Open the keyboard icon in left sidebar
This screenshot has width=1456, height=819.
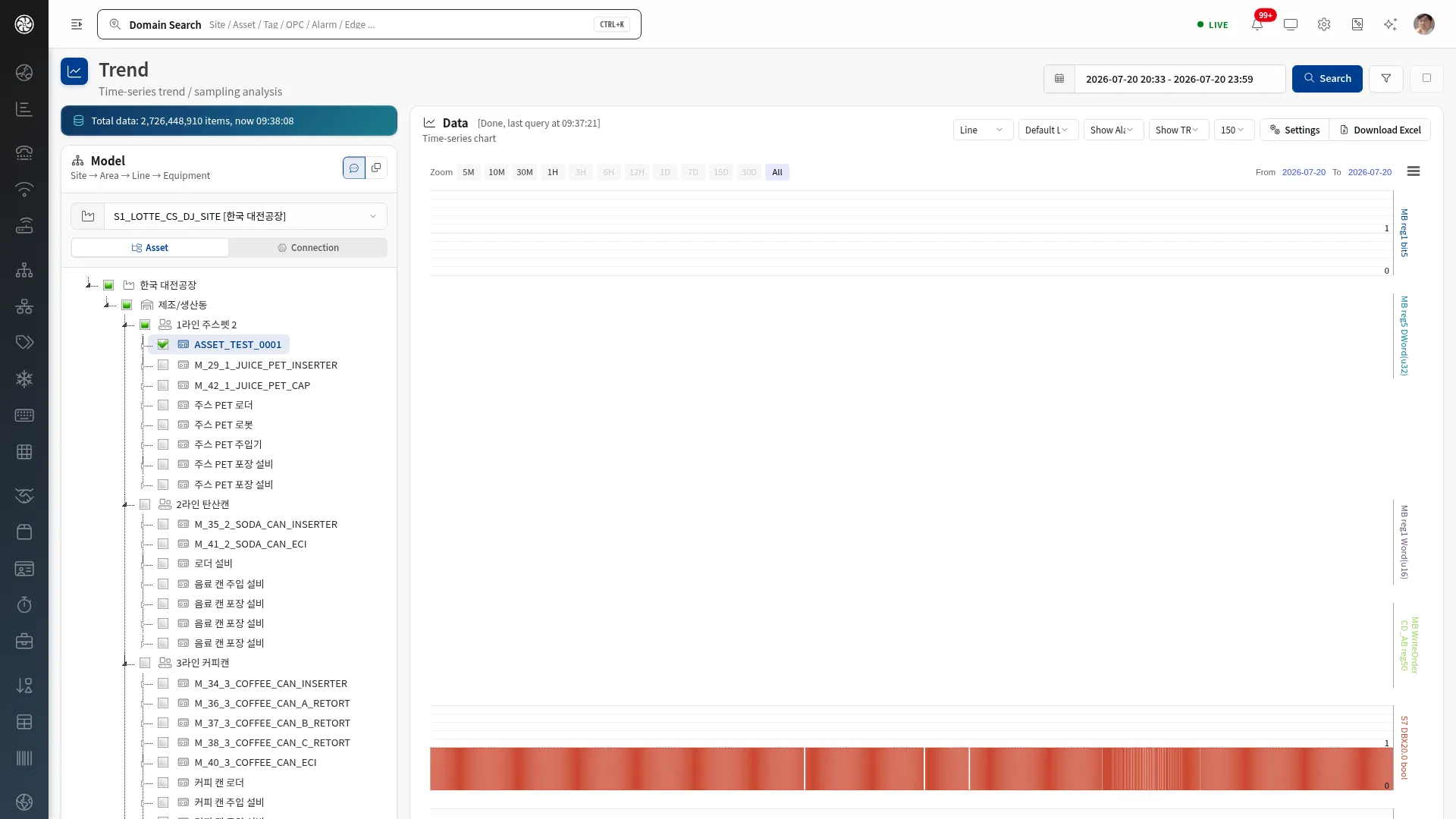[x=24, y=415]
